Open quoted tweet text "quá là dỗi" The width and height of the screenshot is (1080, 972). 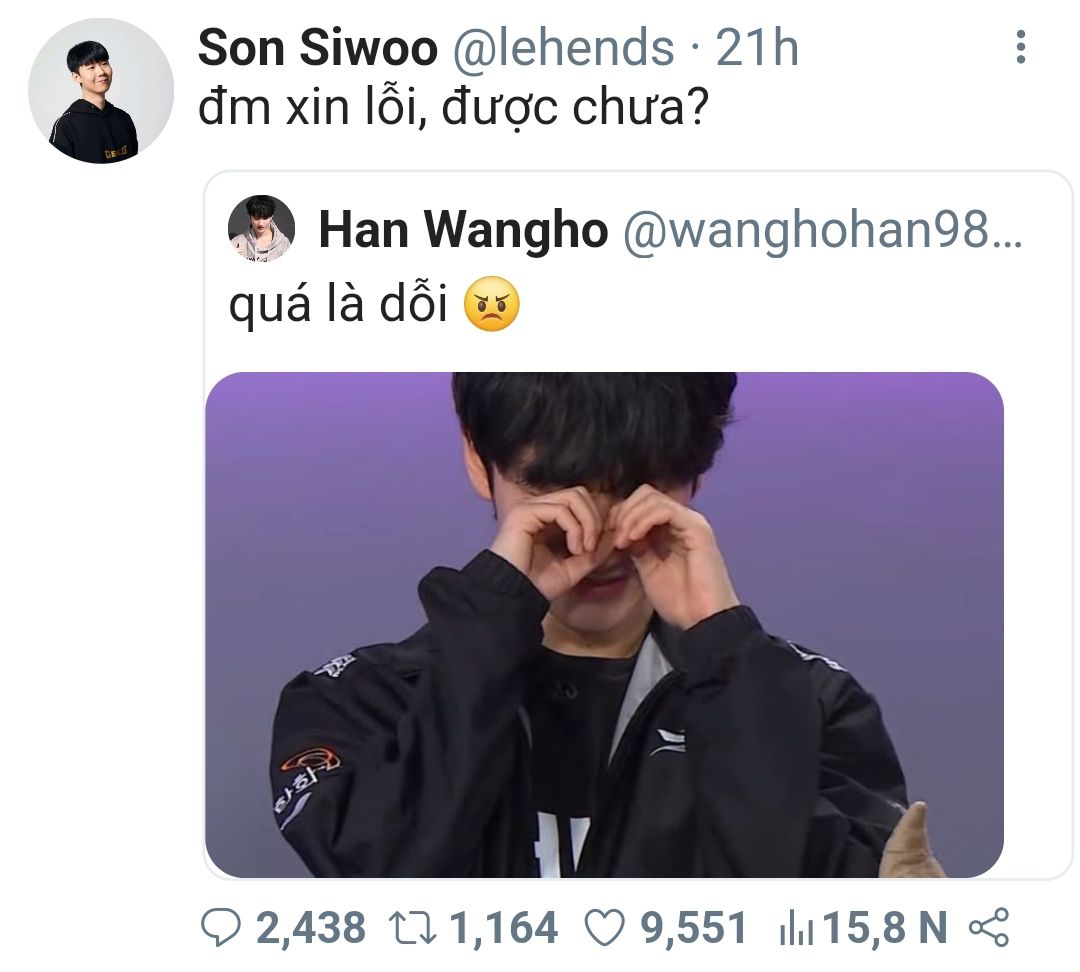[x=338, y=304]
